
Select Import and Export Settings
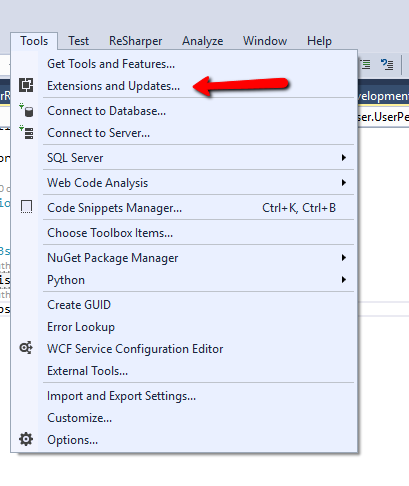121,396
